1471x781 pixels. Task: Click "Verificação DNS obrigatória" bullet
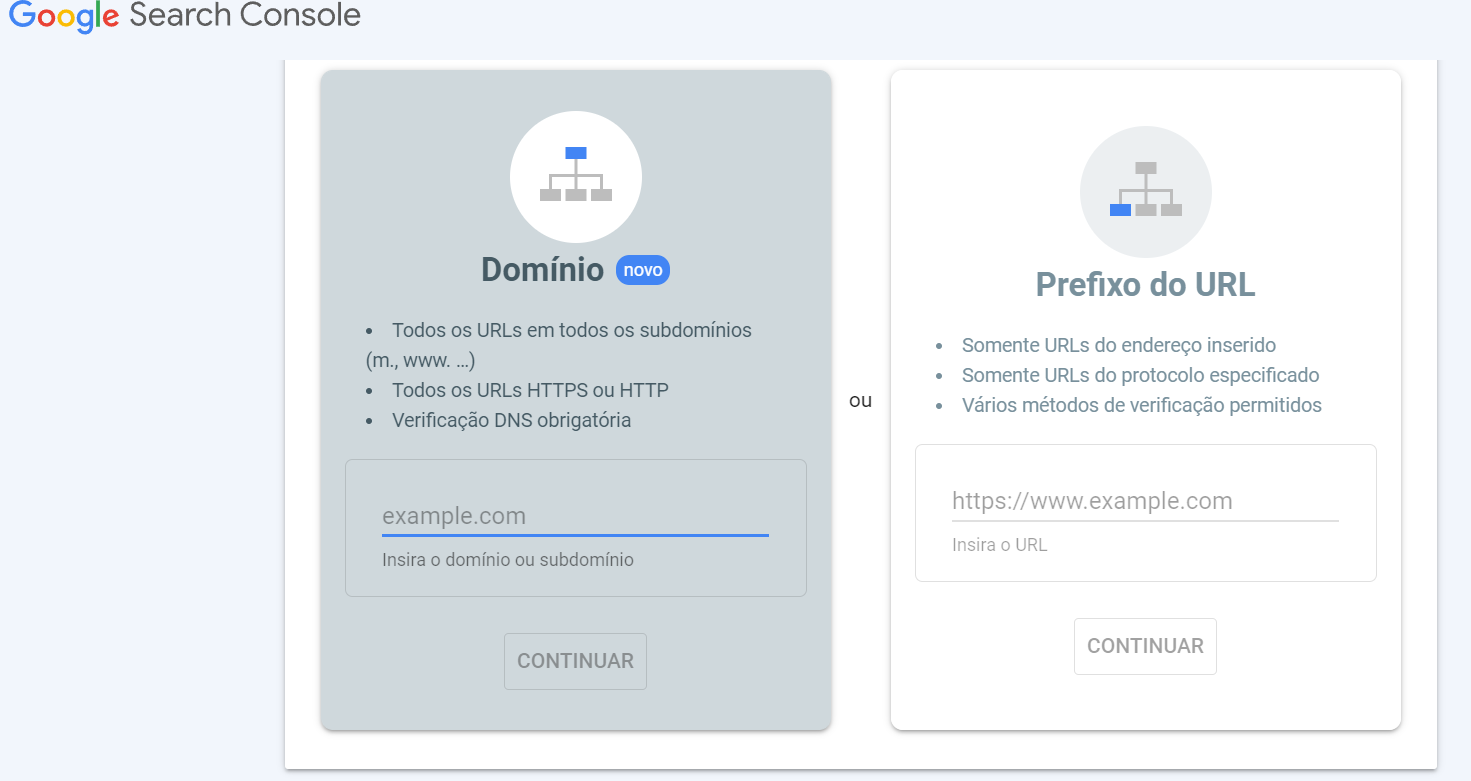tap(511, 420)
